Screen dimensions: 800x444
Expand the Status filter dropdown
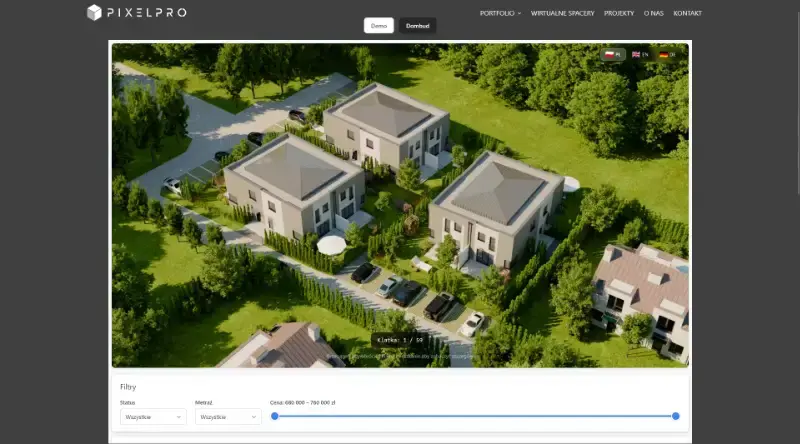tap(152, 416)
